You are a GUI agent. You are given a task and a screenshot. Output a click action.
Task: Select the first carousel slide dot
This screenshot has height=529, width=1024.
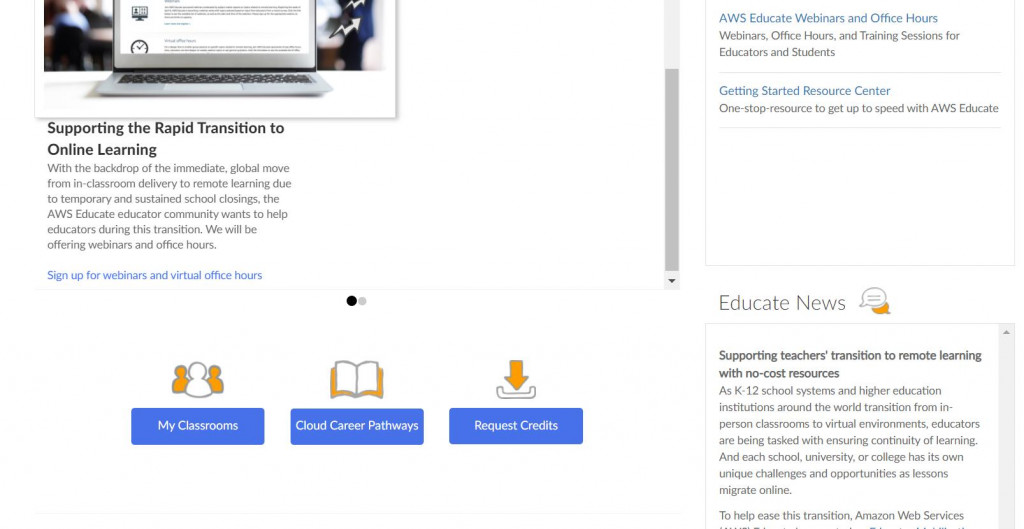(351, 301)
